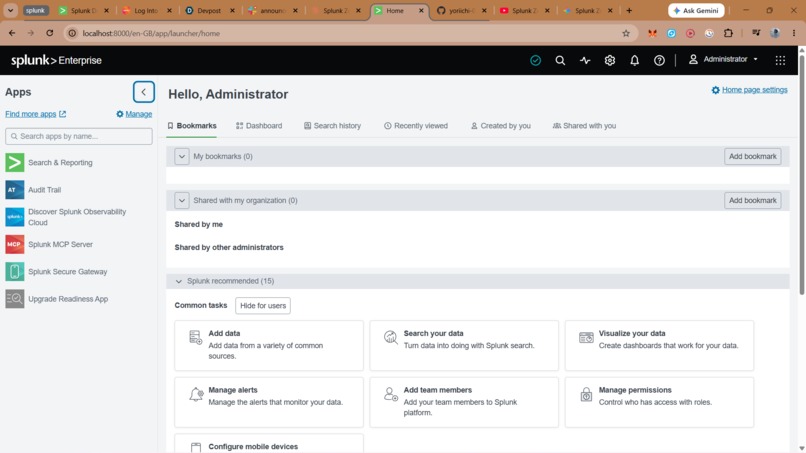Open the activity pulse icon in header
Image resolution: width=806 pixels, height=453 pixels.
click(x=585, y=60)
